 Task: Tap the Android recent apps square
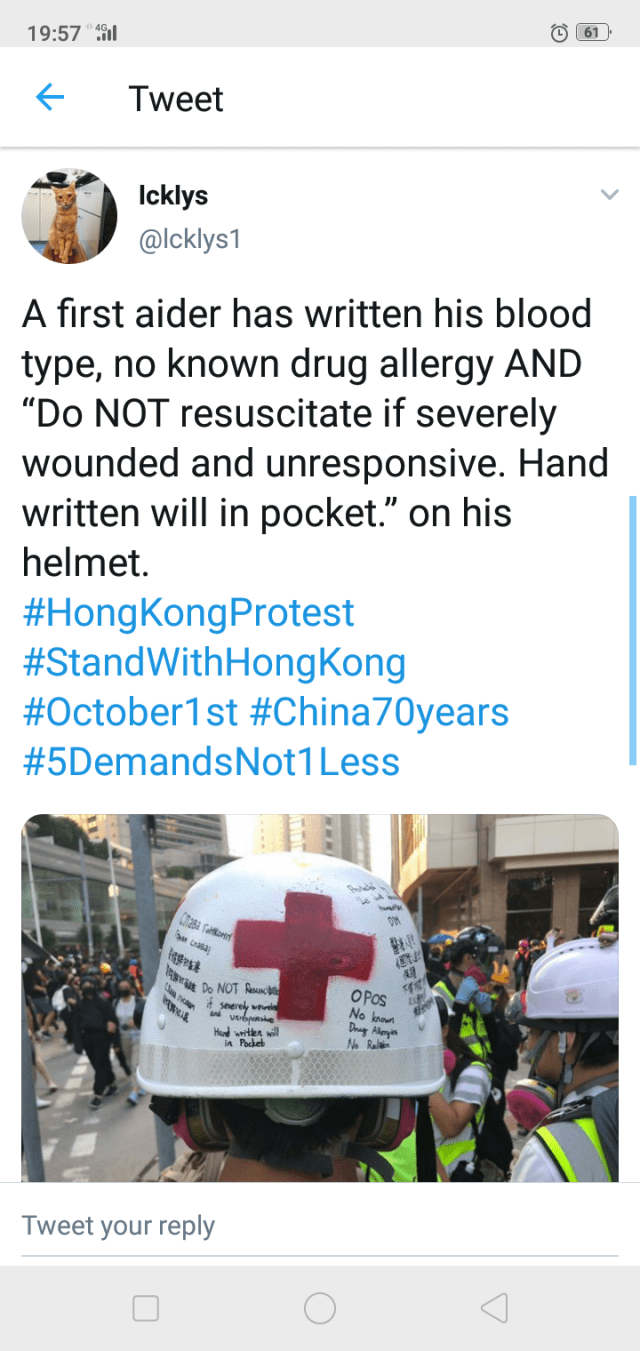click(146, 1308)
